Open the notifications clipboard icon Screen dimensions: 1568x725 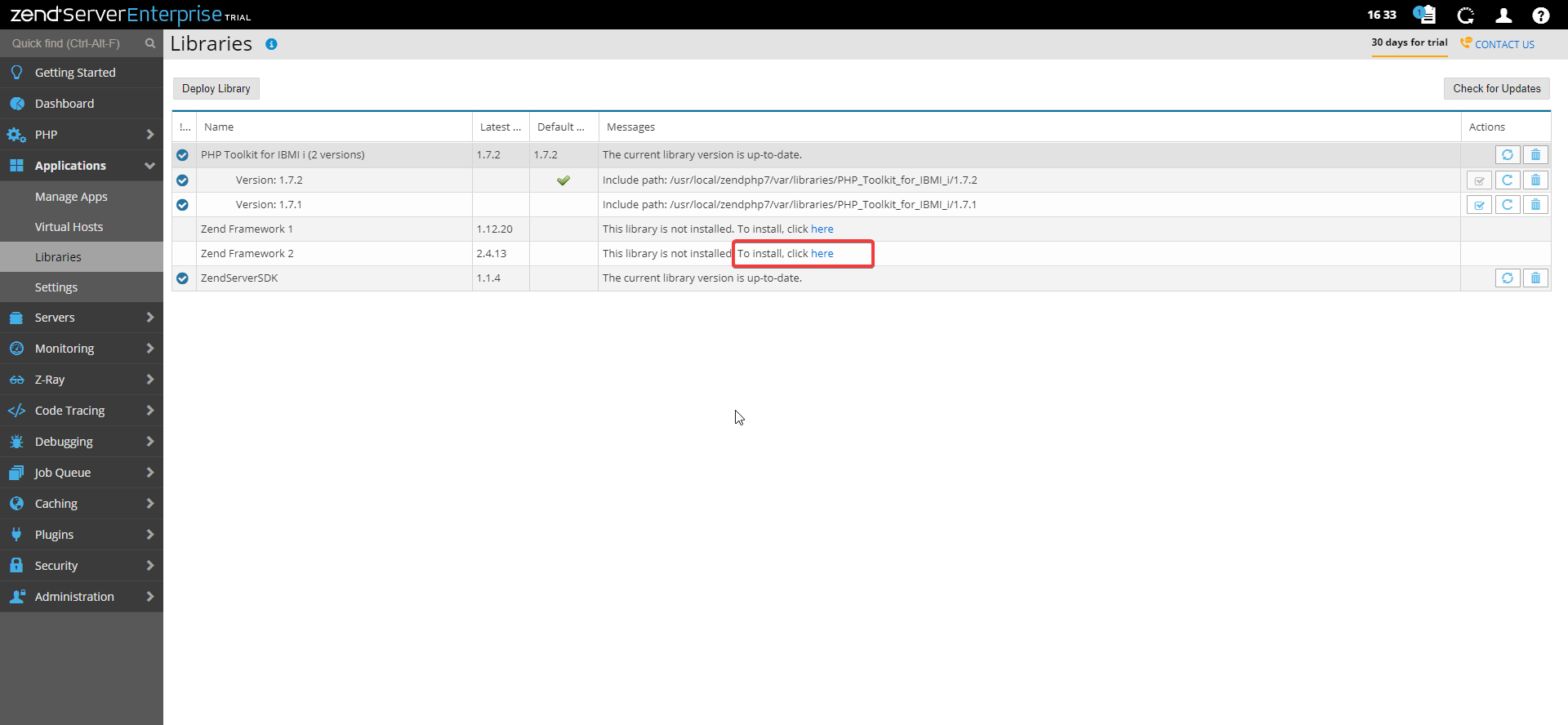pyautogui.click(x=1424, y=15)
